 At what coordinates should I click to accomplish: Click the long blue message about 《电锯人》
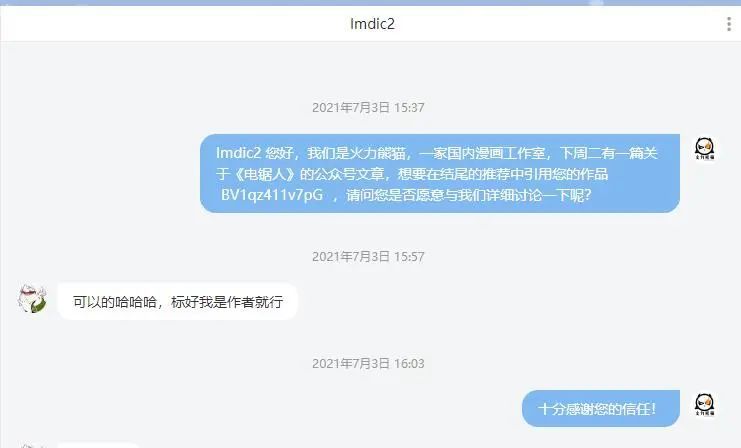coord(439,173)
